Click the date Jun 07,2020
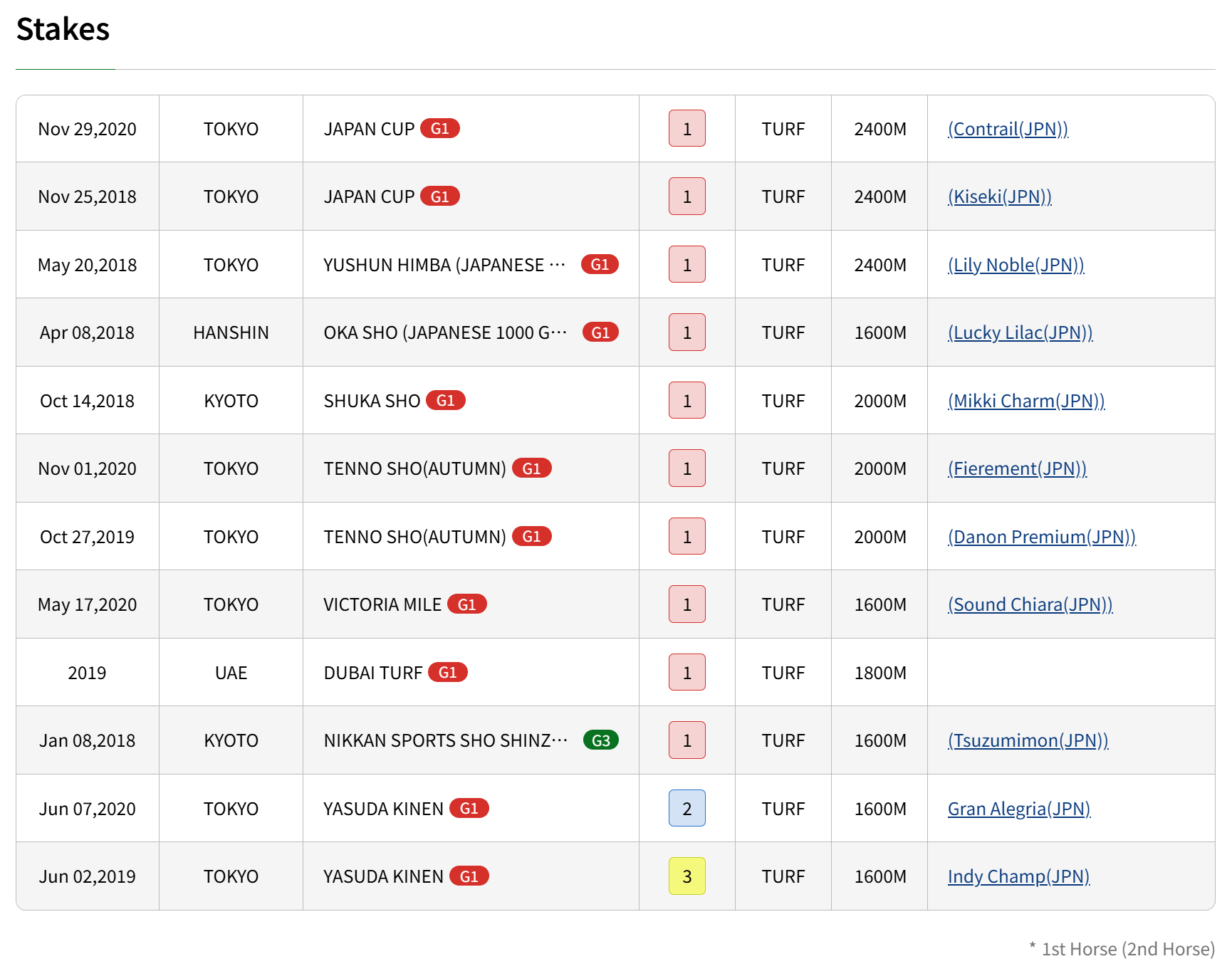Viewport: 1232px width, 976px height. point(87,809)
